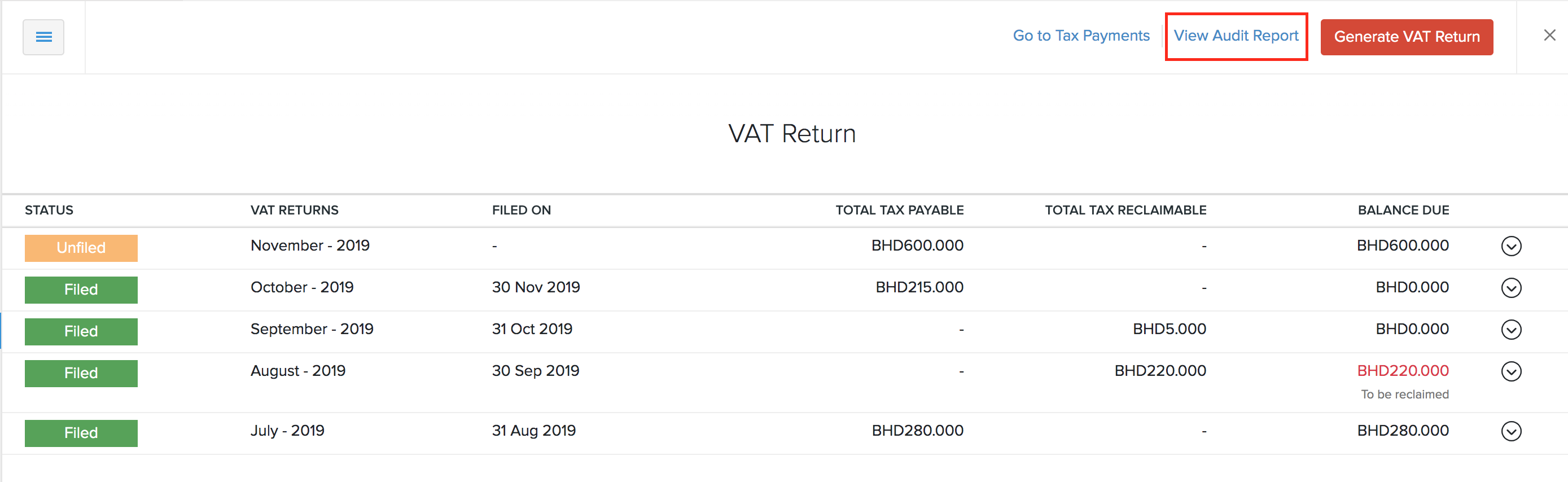Screen dimensions: 1568x482
Task: Click Filed badge for July 2019
Action: click(x=81, y=433)
